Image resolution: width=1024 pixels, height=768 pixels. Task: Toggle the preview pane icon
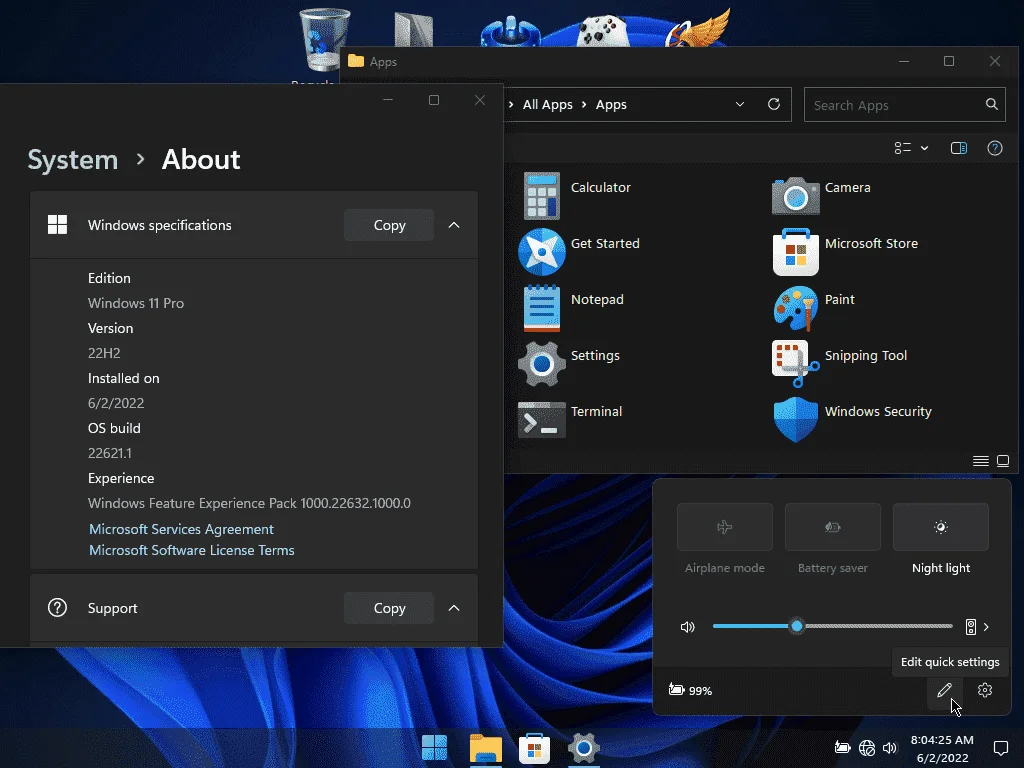pos(959,148)
